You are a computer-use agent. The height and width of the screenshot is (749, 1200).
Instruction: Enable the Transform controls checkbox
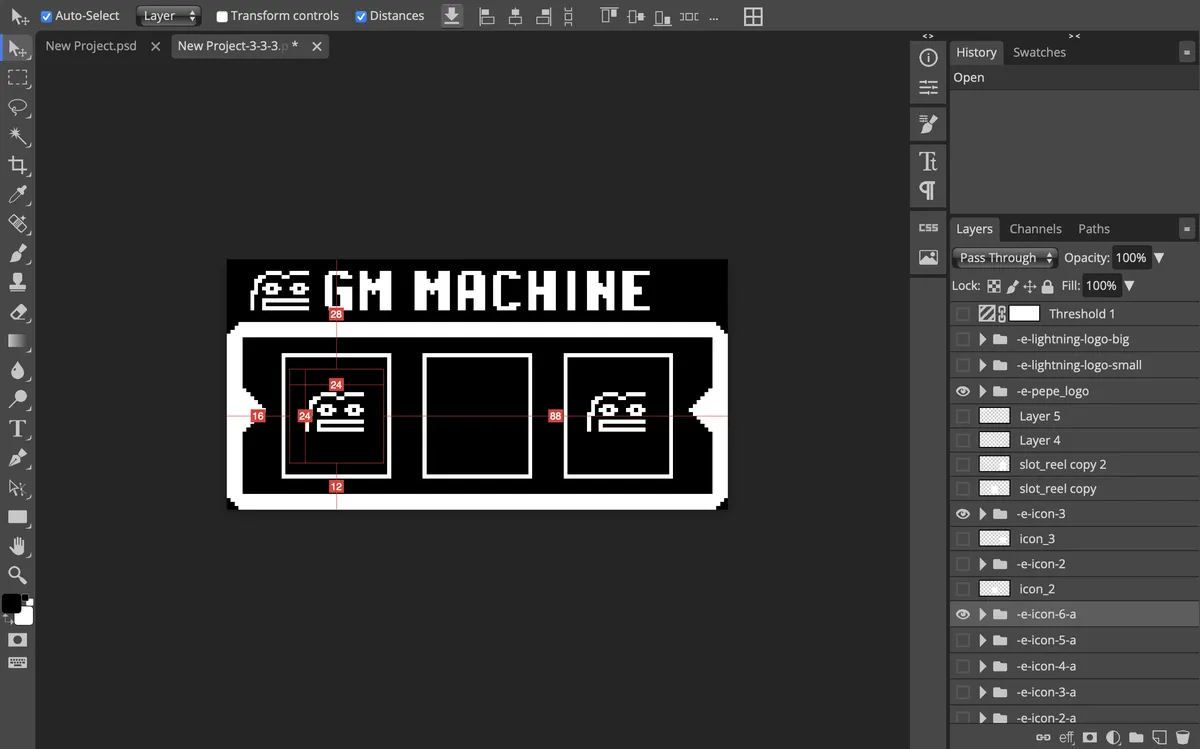click(x=222, y=16)
